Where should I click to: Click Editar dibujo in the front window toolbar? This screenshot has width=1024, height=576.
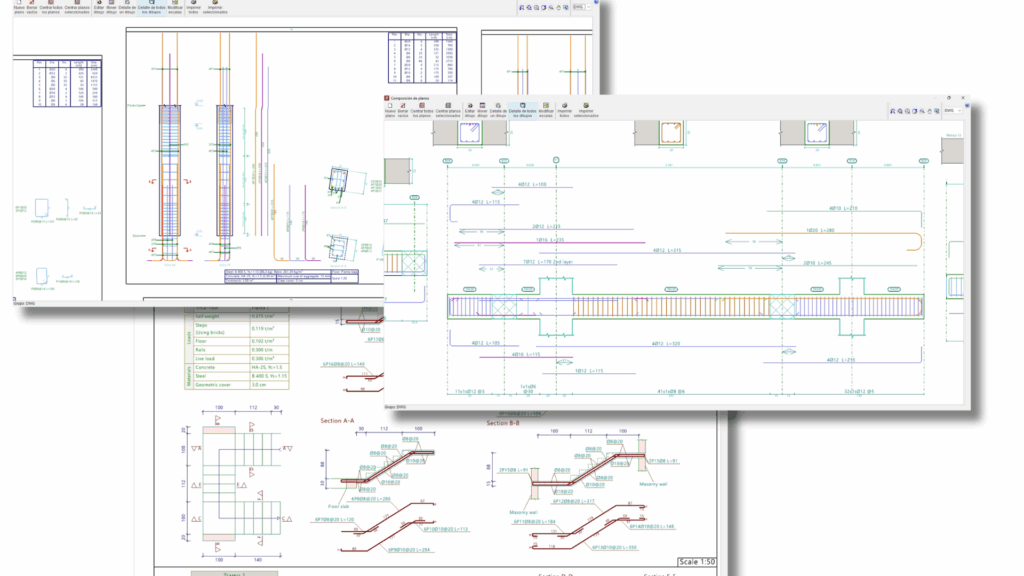[x=470, y=110]
